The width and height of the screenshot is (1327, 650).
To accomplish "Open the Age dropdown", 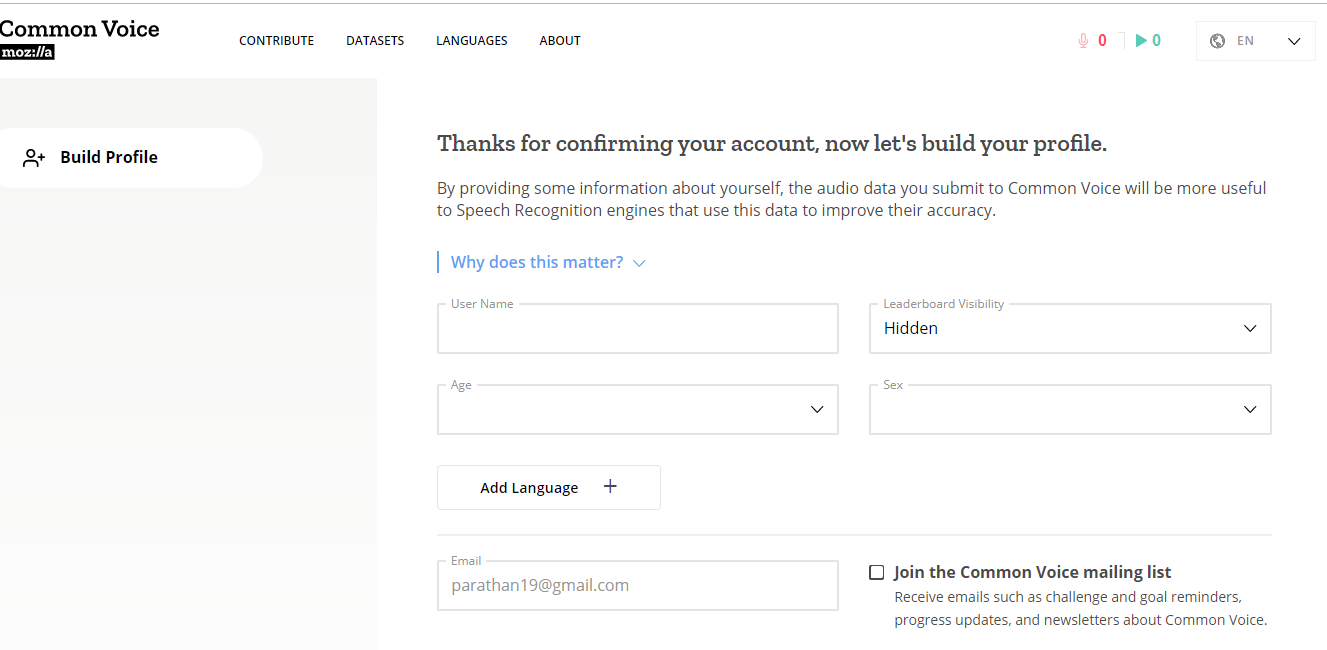I will pos(637,410).
